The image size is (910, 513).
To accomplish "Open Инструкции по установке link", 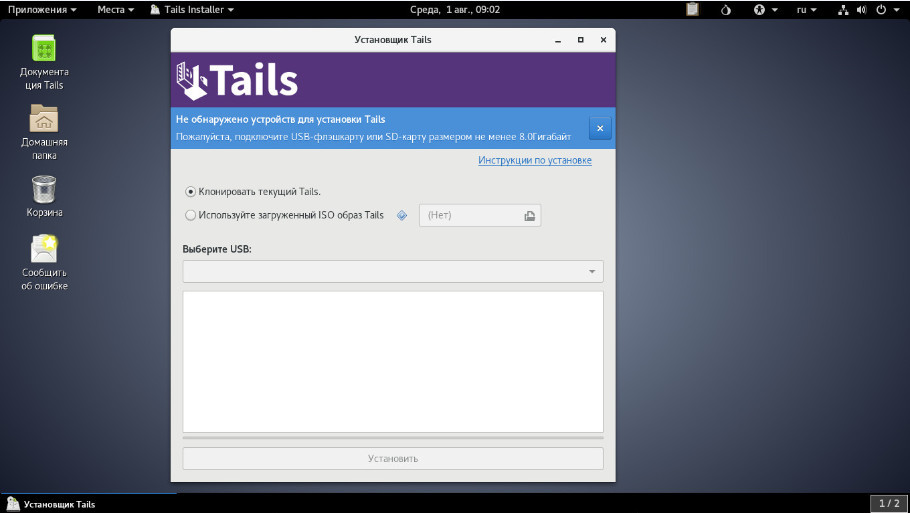I will coord(535,160).
